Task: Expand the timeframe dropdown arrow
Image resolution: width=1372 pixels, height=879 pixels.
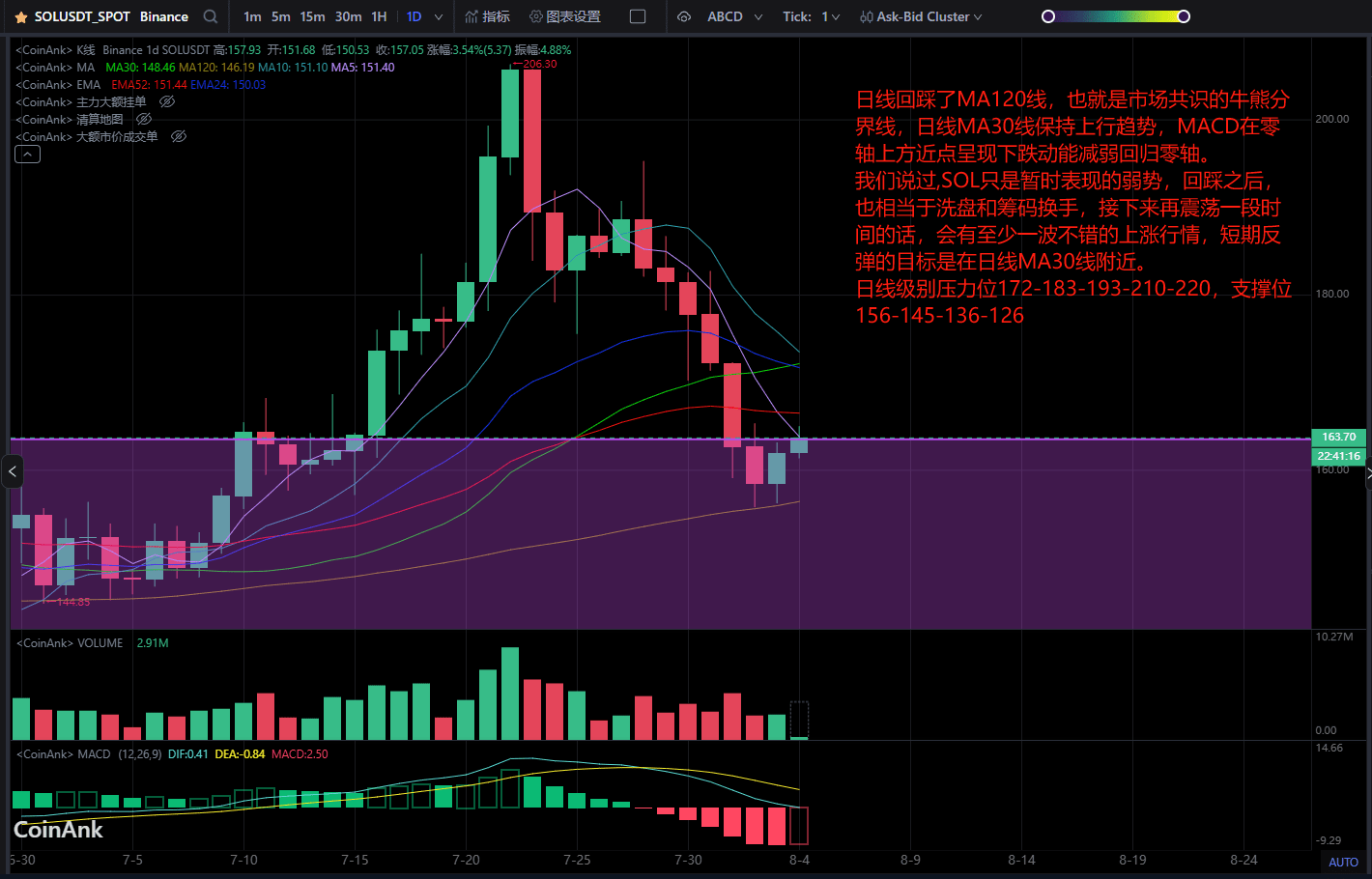Action: tap(439, 17)
